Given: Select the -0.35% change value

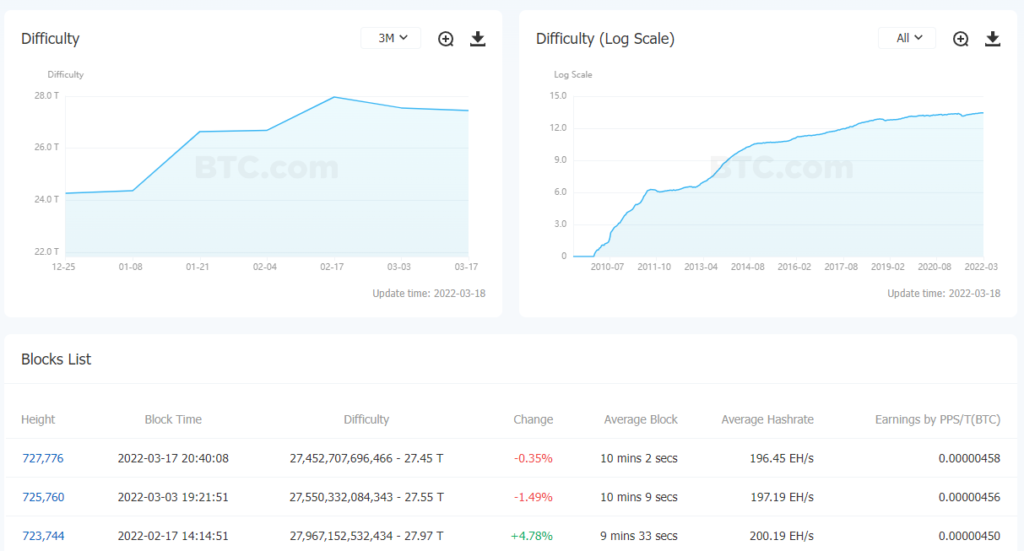Looking at the screenshot, I should [533, 458].
